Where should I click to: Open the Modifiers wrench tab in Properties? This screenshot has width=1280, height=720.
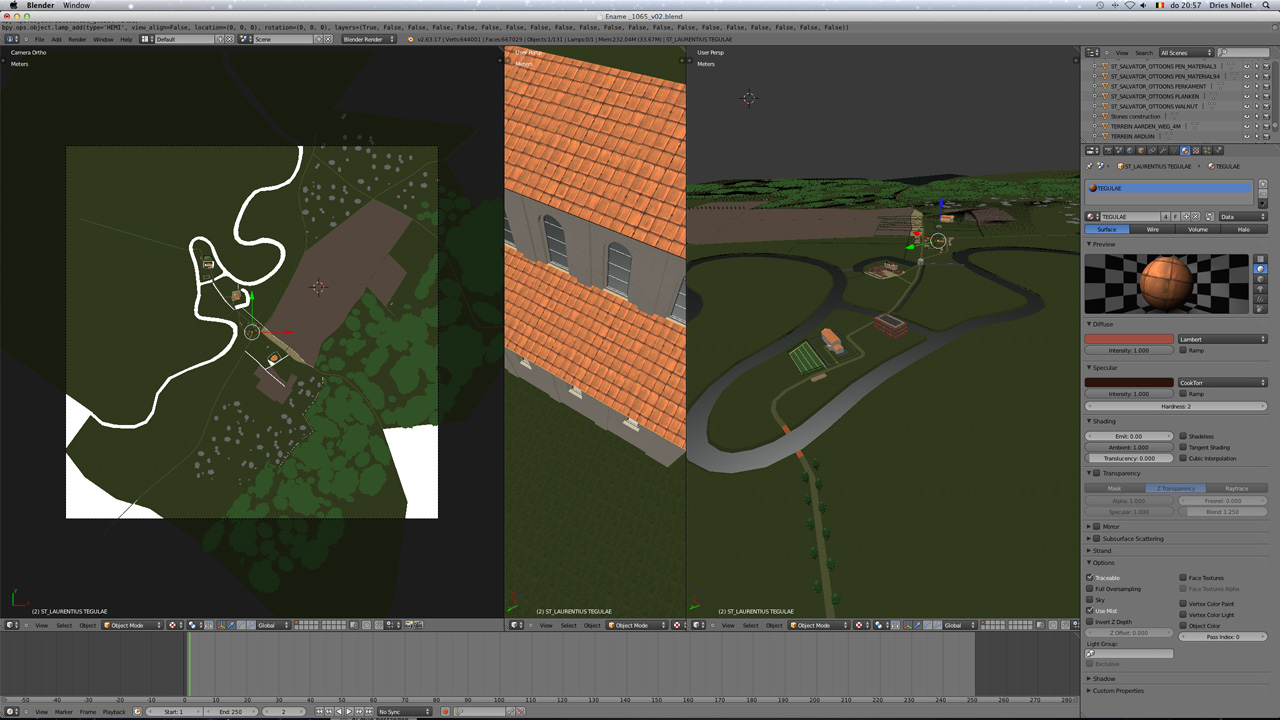point(1163,150)
